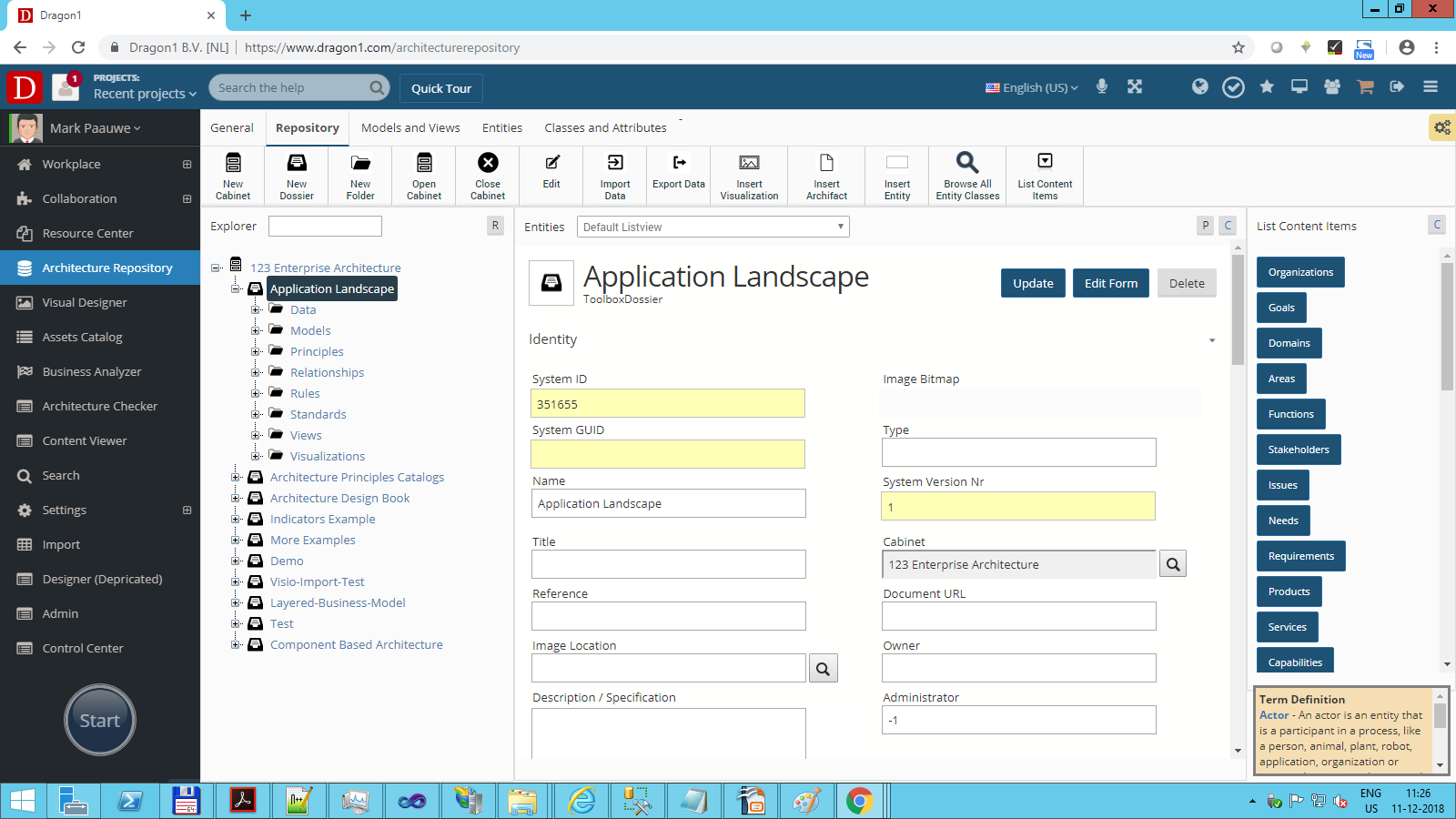
Task: Click the New Cabinet toolbar icon
Action: [x=233, y=163]
